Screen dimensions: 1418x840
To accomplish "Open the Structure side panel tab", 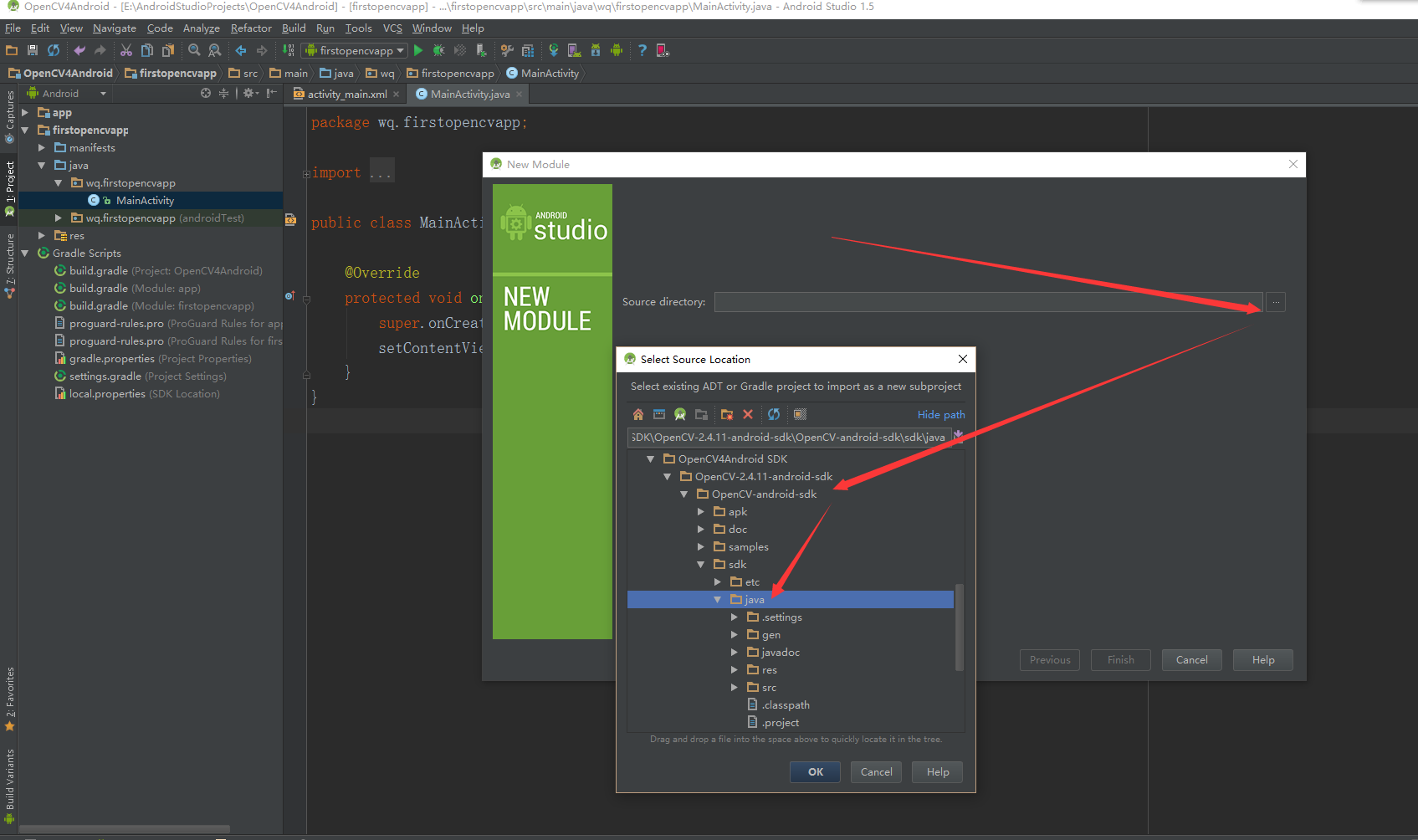I will pyautogui.click(x=10, y=264).
